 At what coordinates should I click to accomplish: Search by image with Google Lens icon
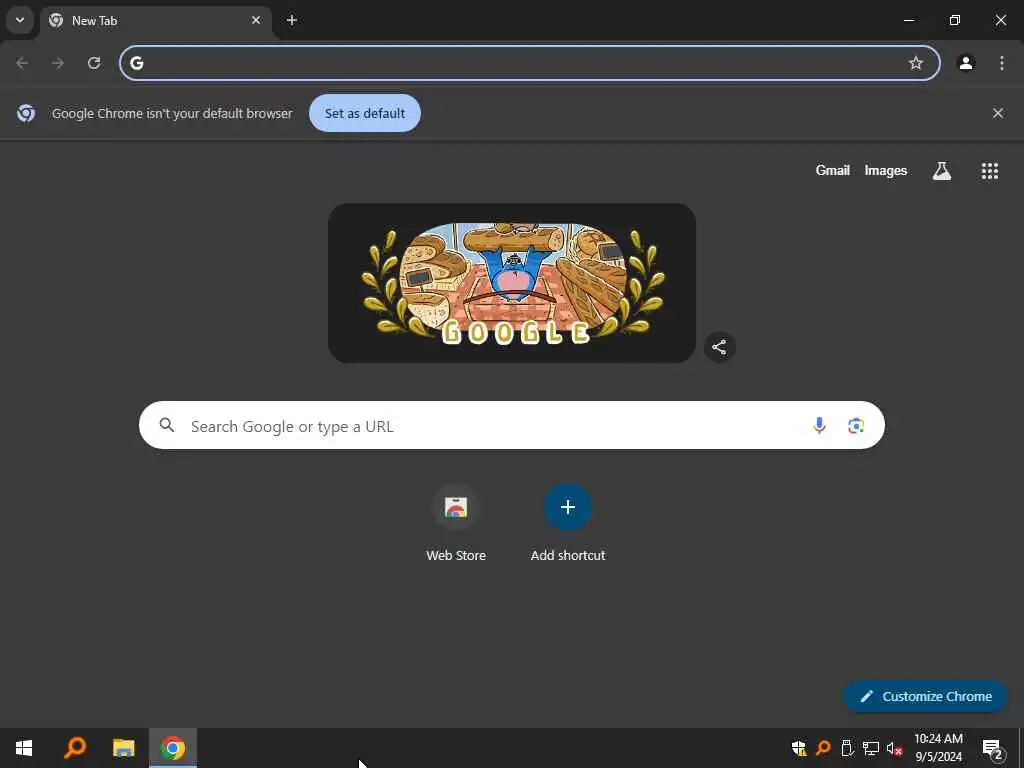856,426
